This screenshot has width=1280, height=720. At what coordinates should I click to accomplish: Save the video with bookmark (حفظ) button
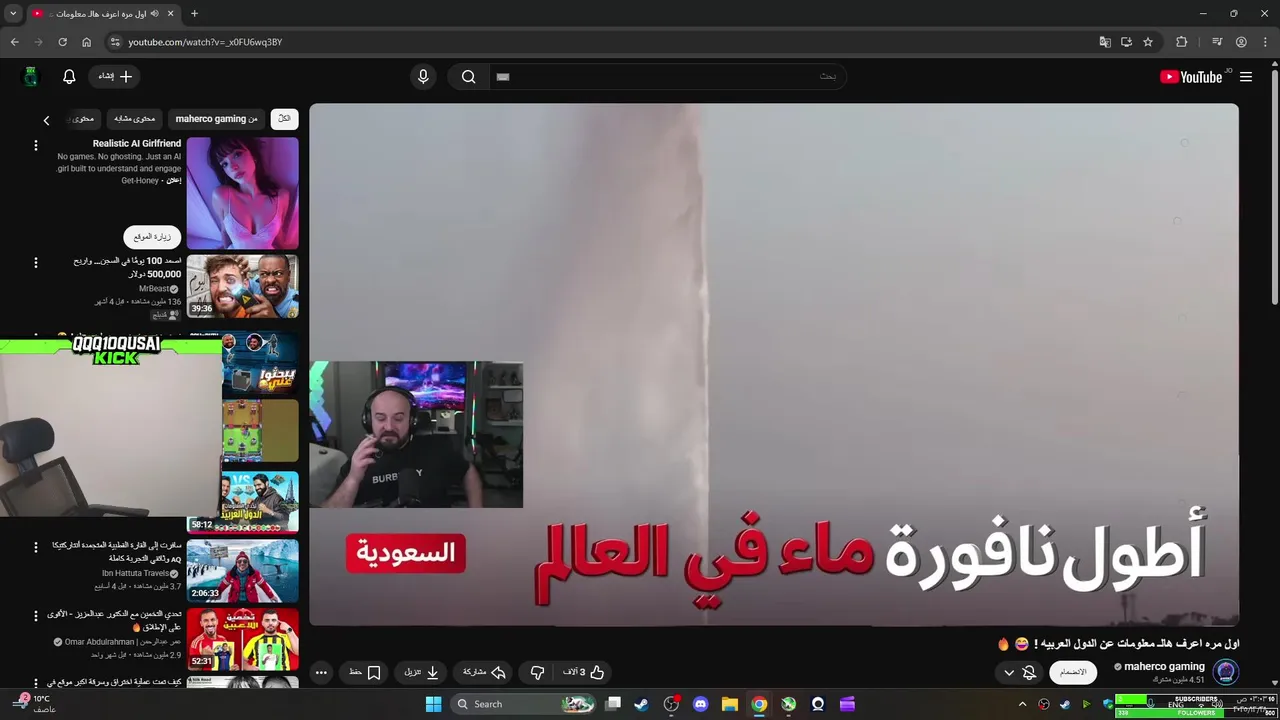[x=365, y=672]
